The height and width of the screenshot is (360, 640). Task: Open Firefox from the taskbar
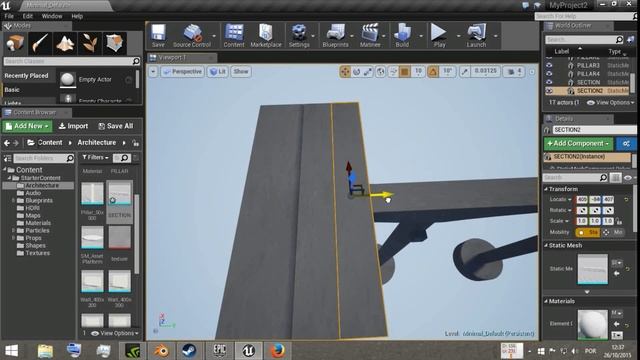click(278, 351)
